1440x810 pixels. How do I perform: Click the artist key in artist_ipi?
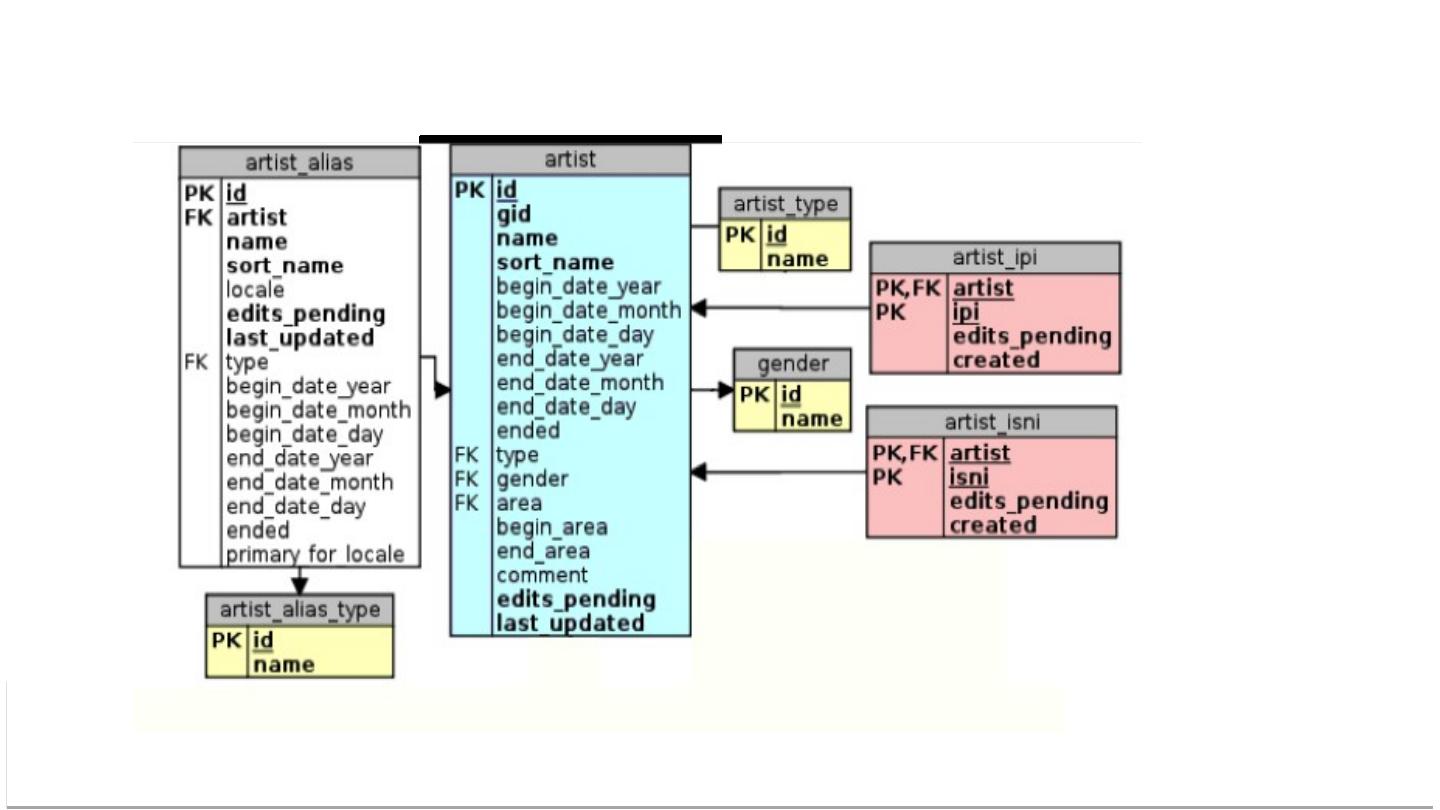(983, 288)
